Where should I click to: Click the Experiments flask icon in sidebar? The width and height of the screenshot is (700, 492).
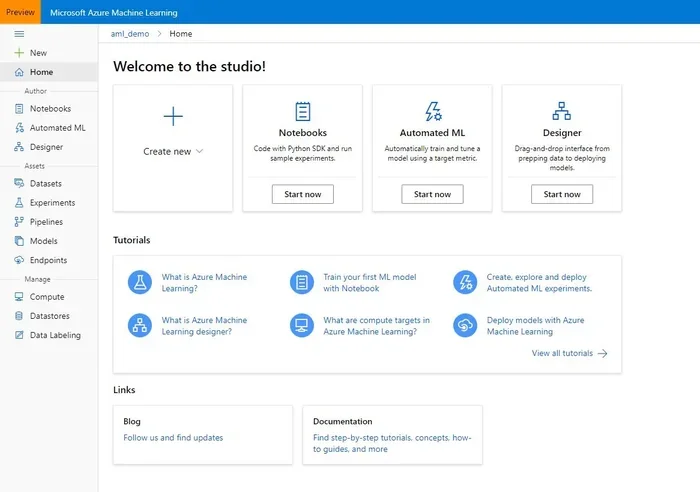pyautogui.click(x=19, y=203)
